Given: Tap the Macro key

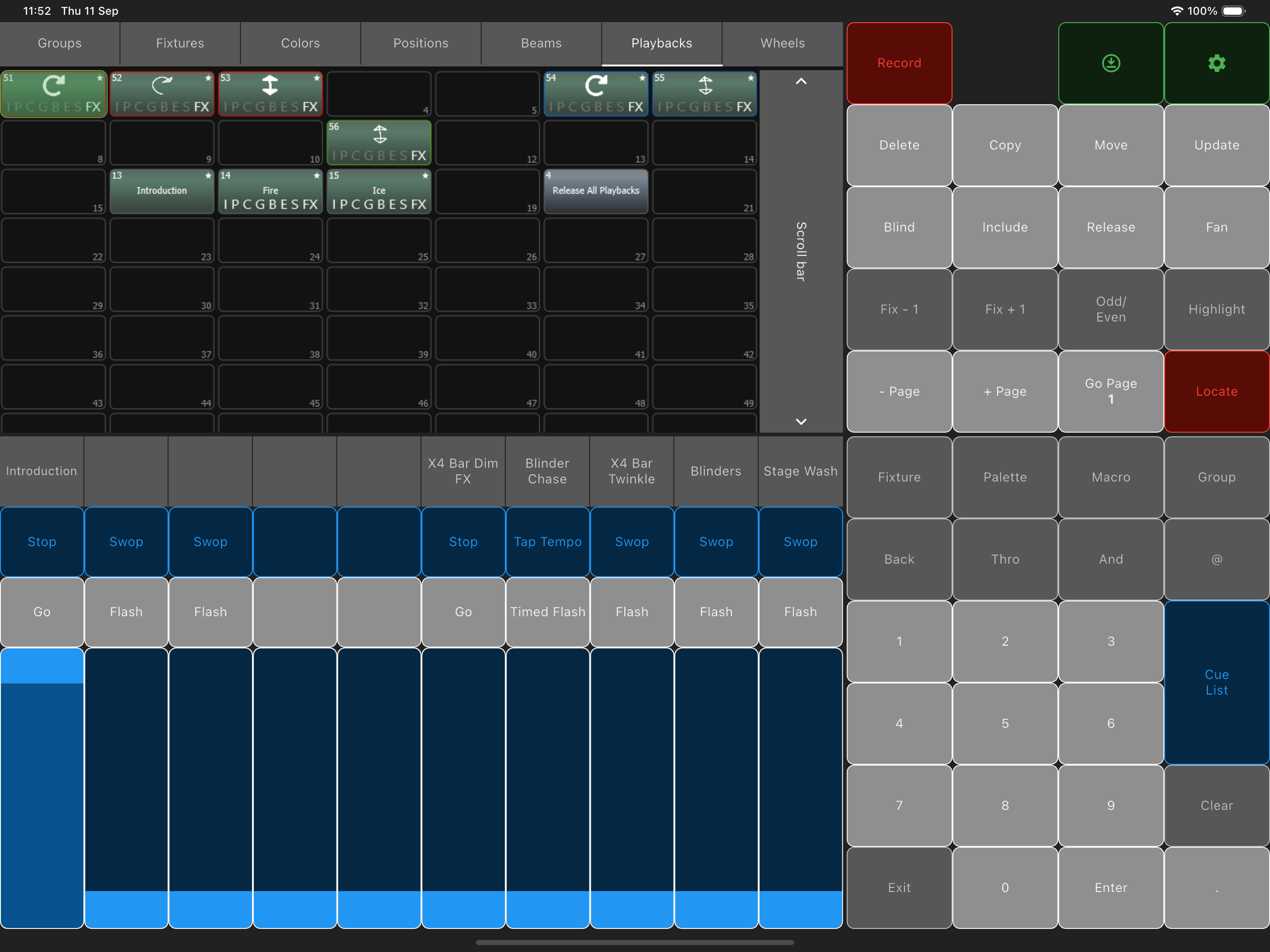Looking at the screenshot, I should coord(1110,477).
